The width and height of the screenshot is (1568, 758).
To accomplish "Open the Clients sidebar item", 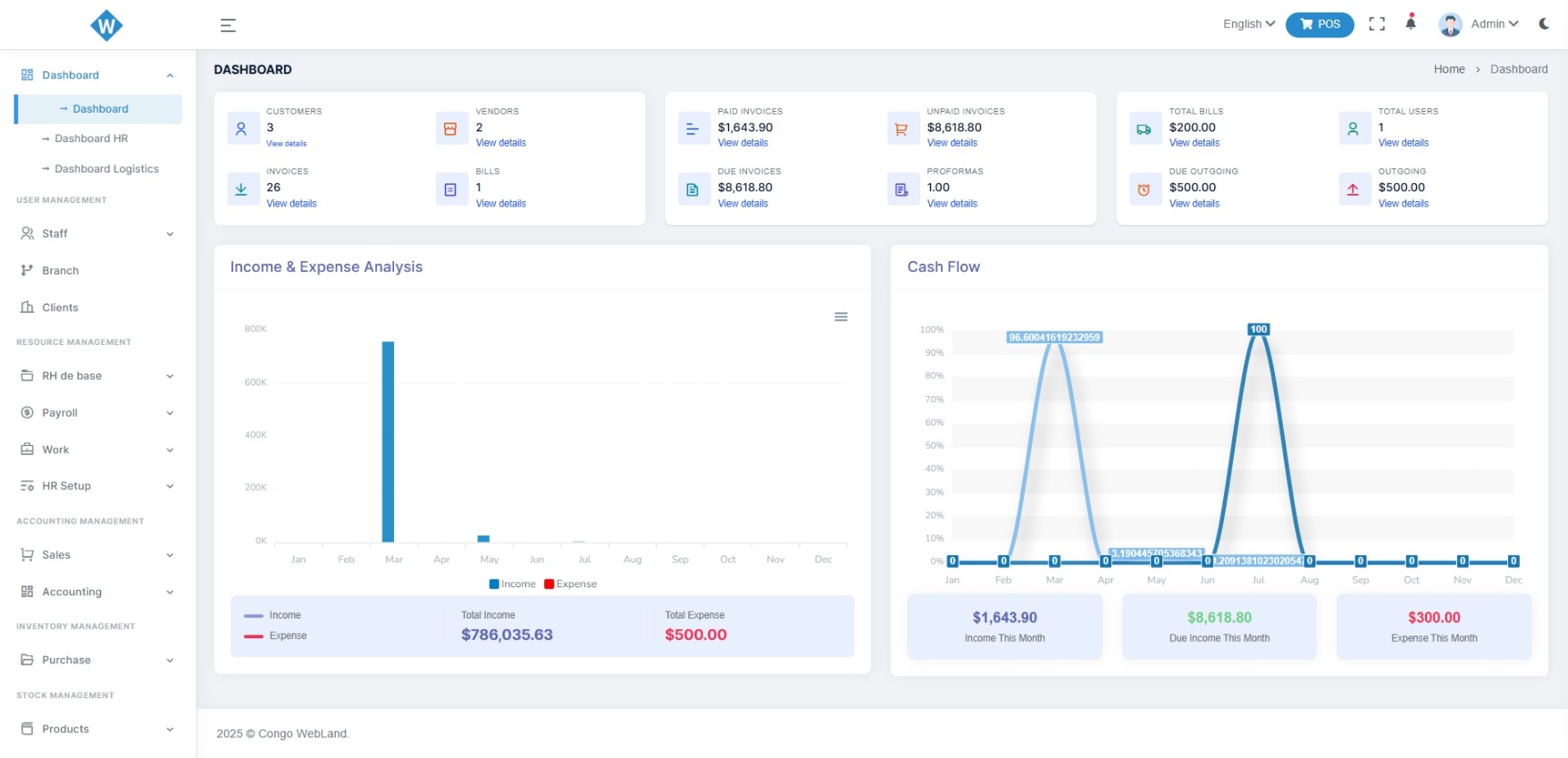I will click(60, 307).
